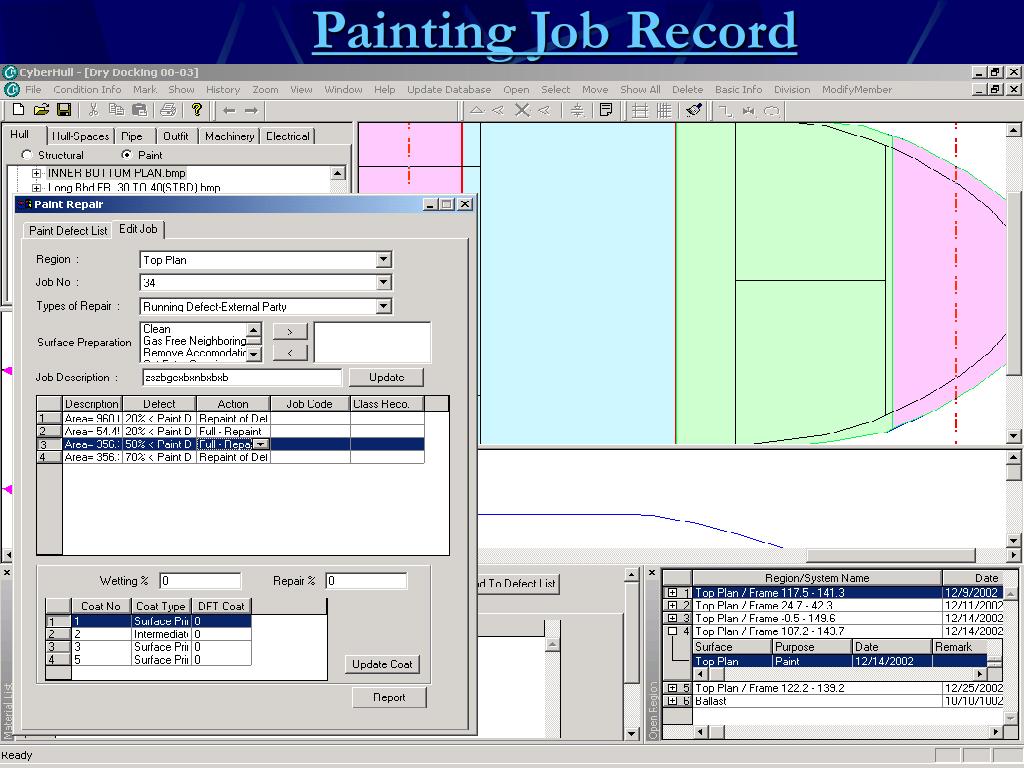
Task: Click the paint brush toolbar icon
Action: click(x=694, y=110)
